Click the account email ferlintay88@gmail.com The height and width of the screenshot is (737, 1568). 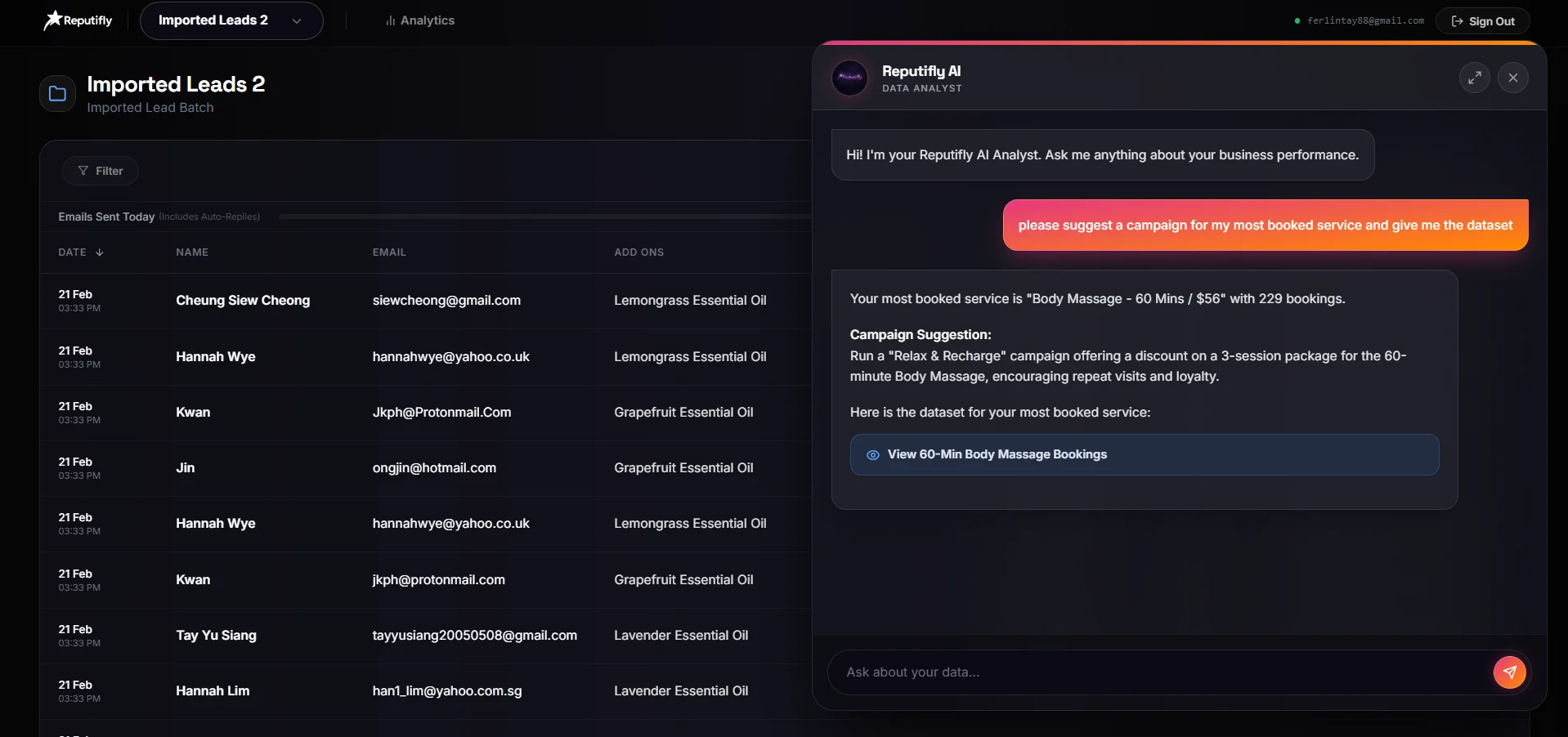coord(1365,20)
